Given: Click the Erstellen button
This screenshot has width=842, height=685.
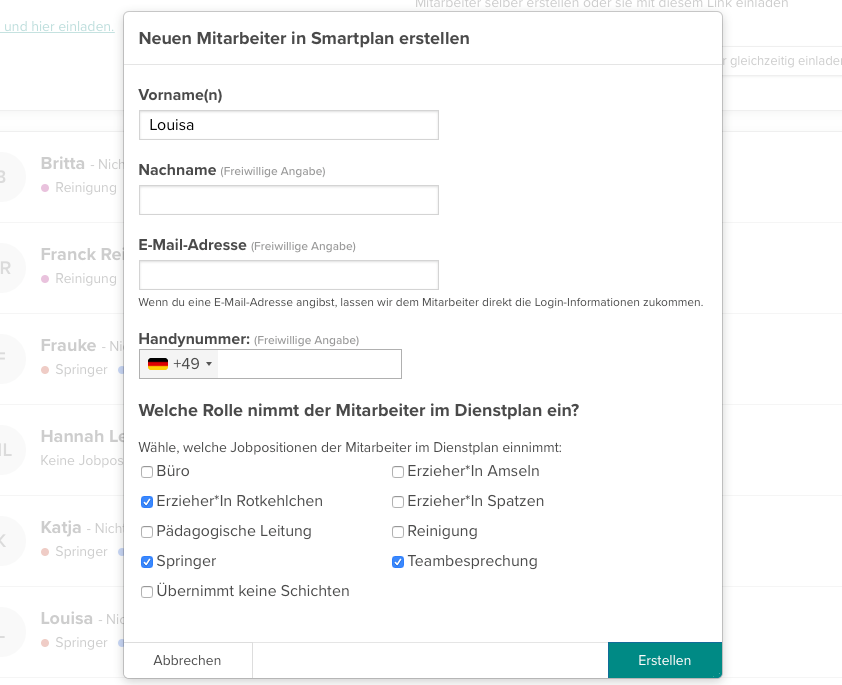Looking at the screenshot, I should pos(664,660).
